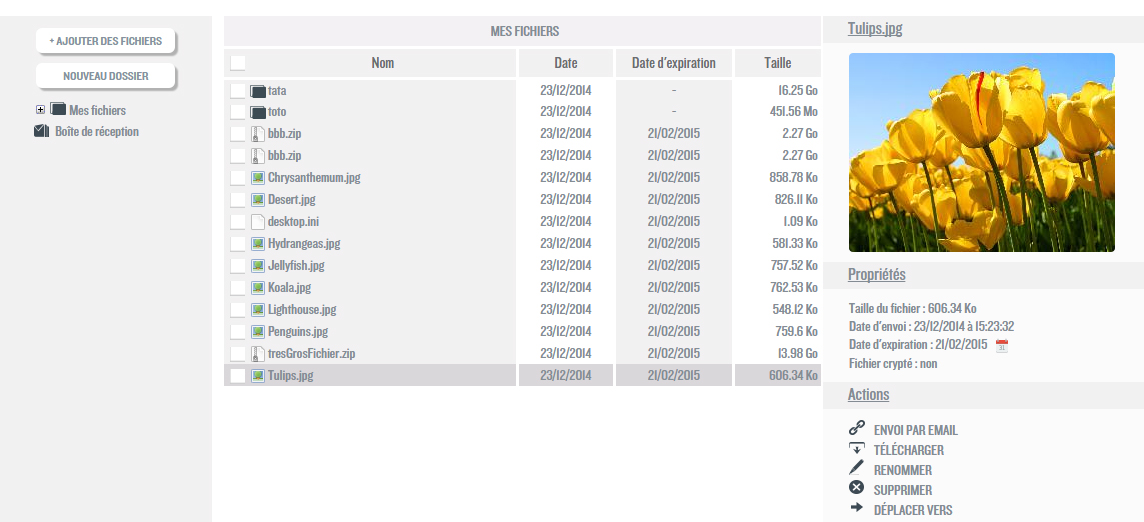Click the Nouveau dossier button
This screenshot has height=522, width=1144.
pos(106,76)
